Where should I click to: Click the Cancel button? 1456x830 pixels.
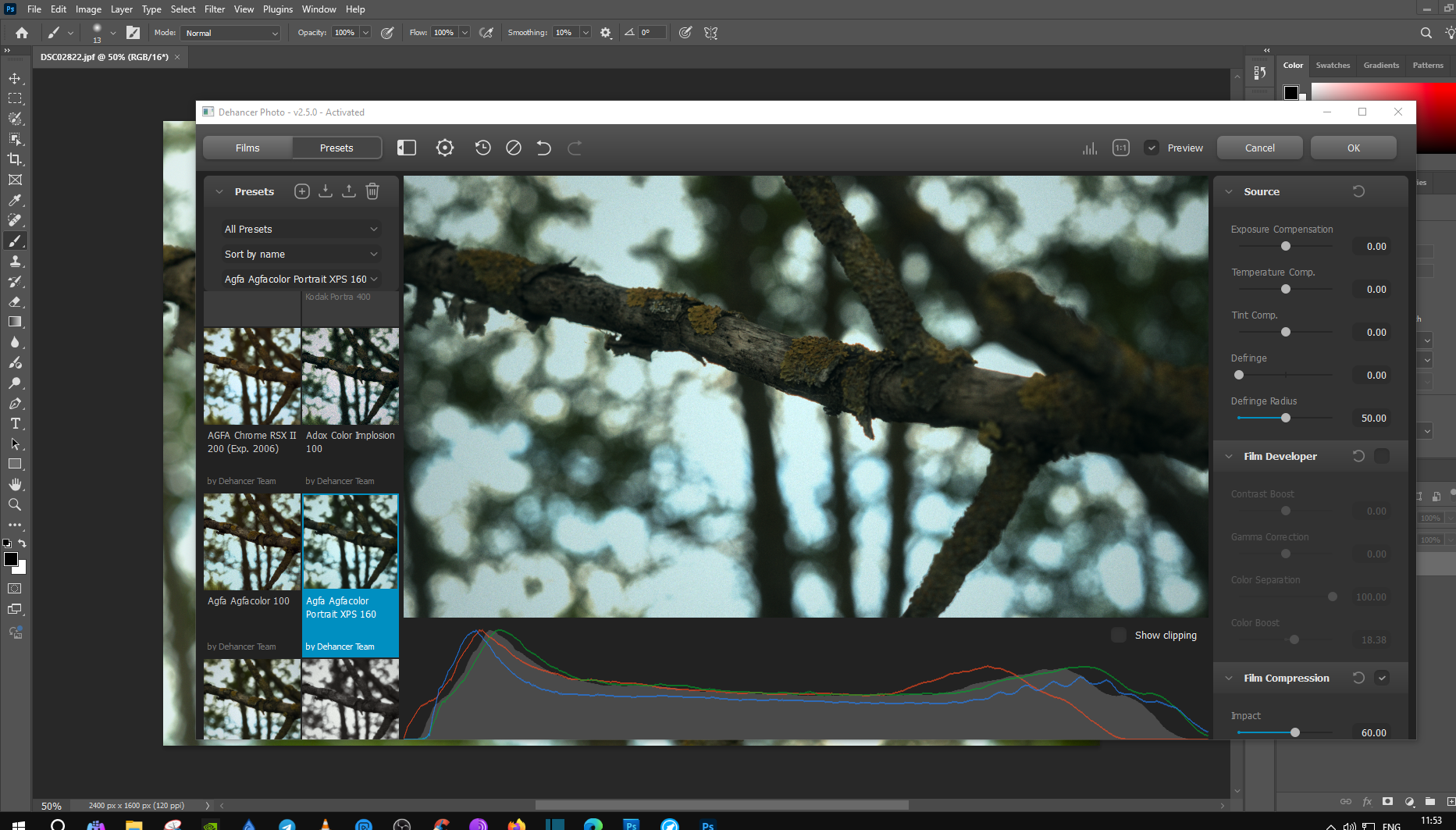pyautogui.click(x=1259, y=148)
